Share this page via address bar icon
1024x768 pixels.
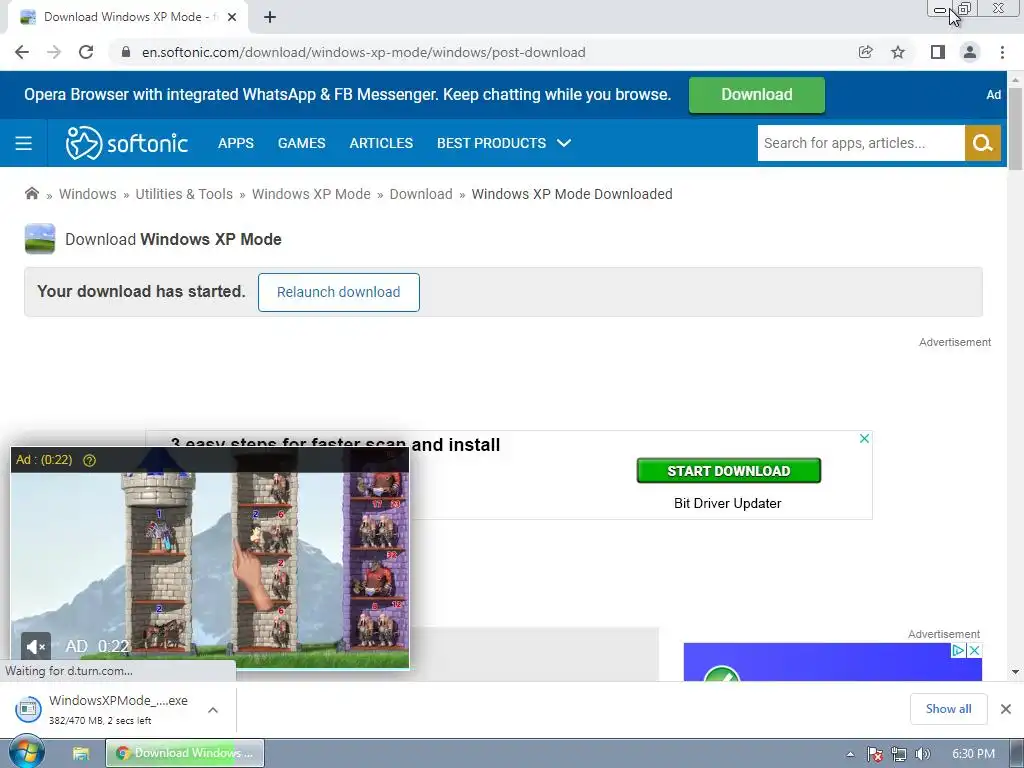(865, 52)
